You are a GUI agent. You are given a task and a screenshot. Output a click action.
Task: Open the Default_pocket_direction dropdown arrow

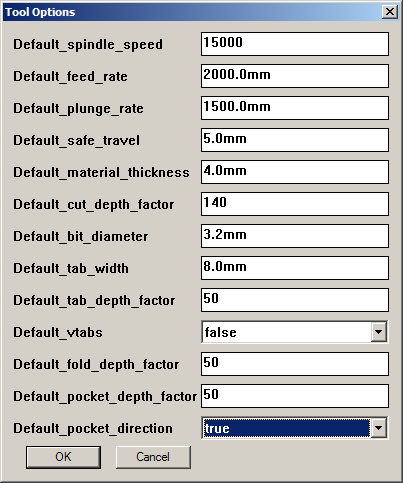(x=379, y=428)
